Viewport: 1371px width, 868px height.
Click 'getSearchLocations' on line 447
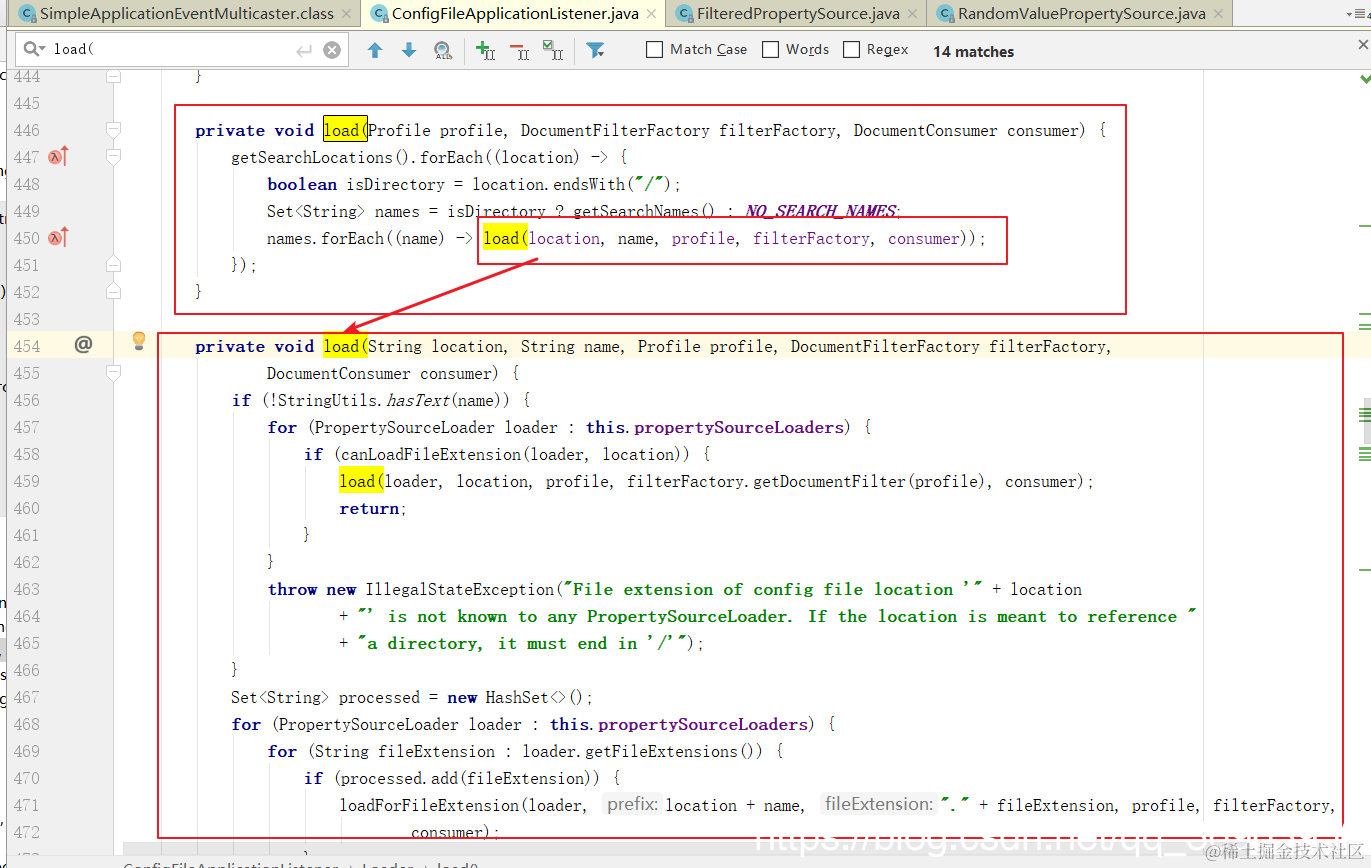click(x=312, y=157)
